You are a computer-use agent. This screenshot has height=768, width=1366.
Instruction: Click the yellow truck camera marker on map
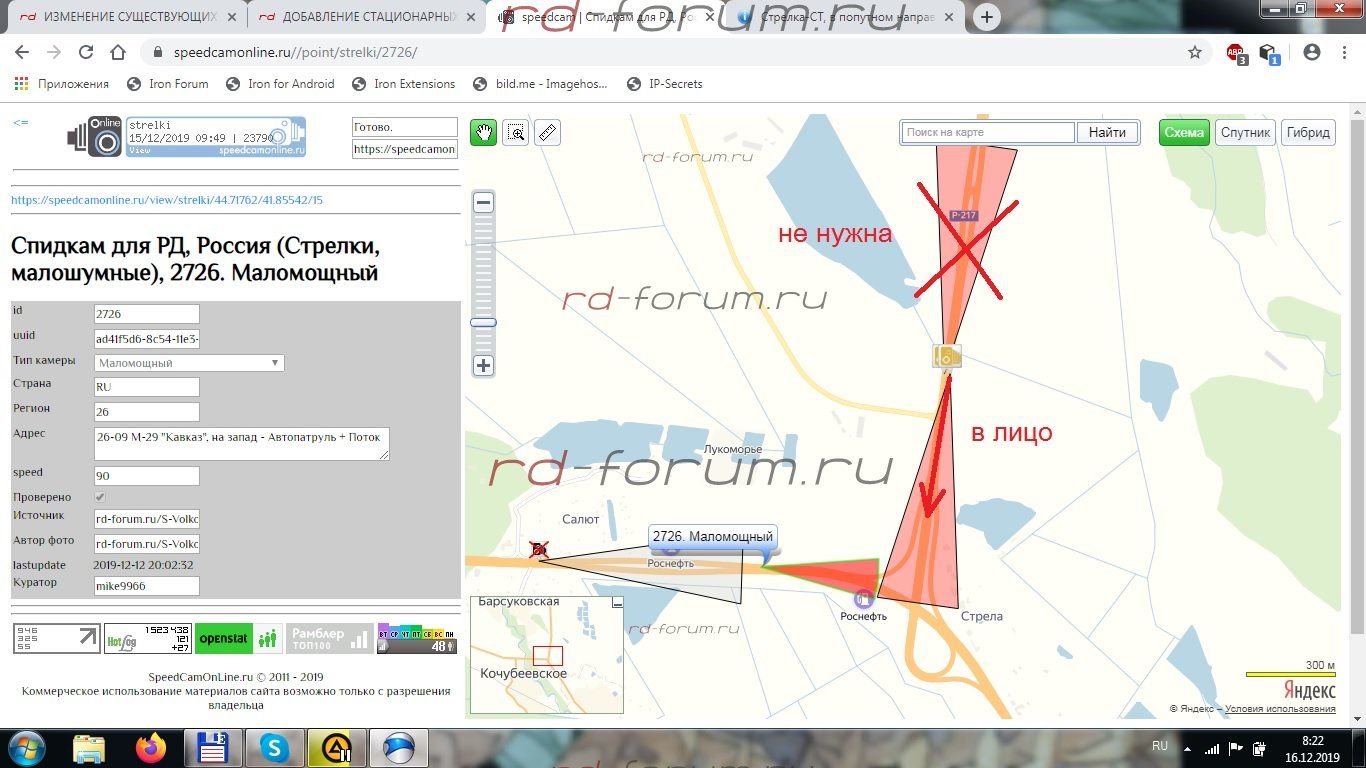click(x=946, y=355)
